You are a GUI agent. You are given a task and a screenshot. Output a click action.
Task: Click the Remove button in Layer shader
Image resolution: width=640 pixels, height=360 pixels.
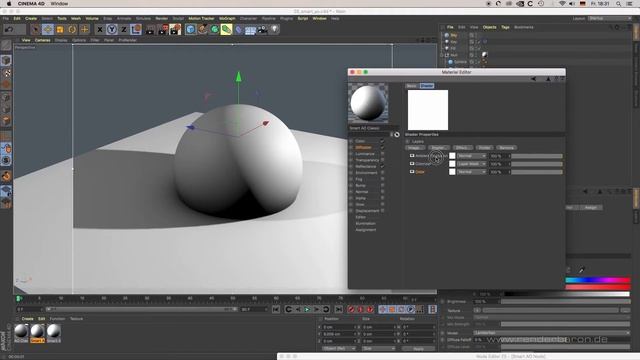[x=507, y=148]
